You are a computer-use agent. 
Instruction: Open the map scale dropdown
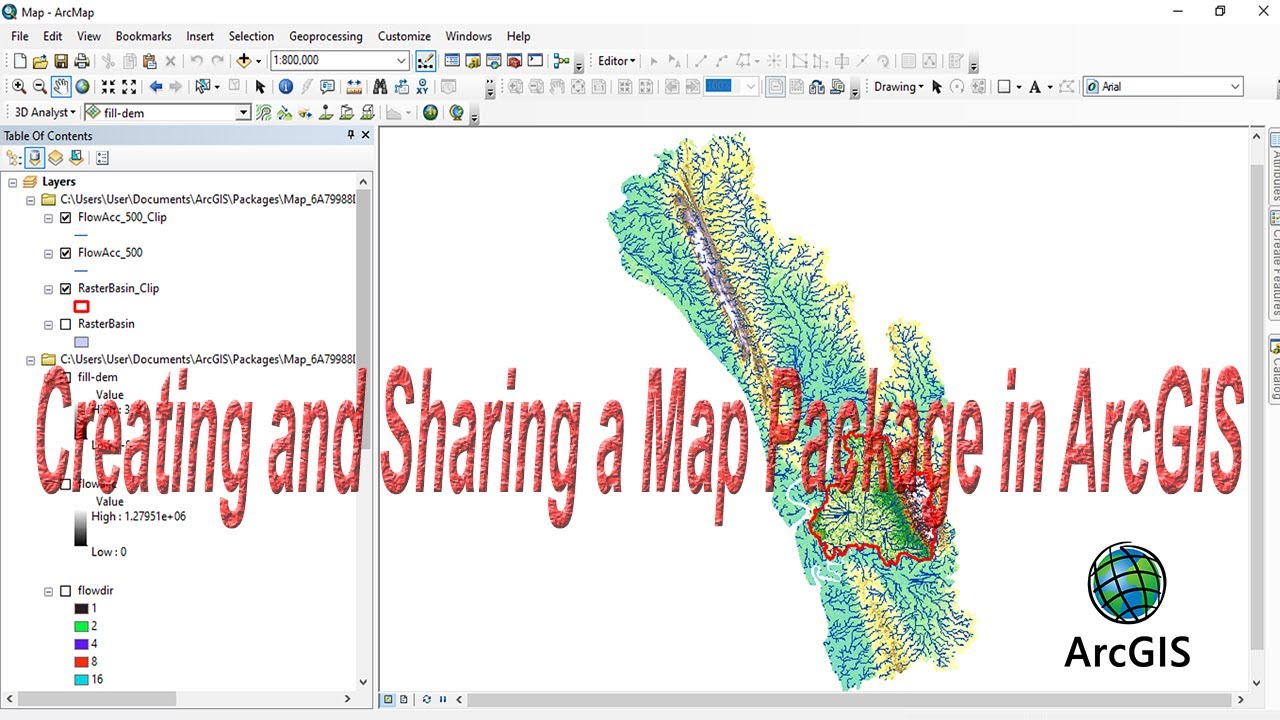pos(402,61)
